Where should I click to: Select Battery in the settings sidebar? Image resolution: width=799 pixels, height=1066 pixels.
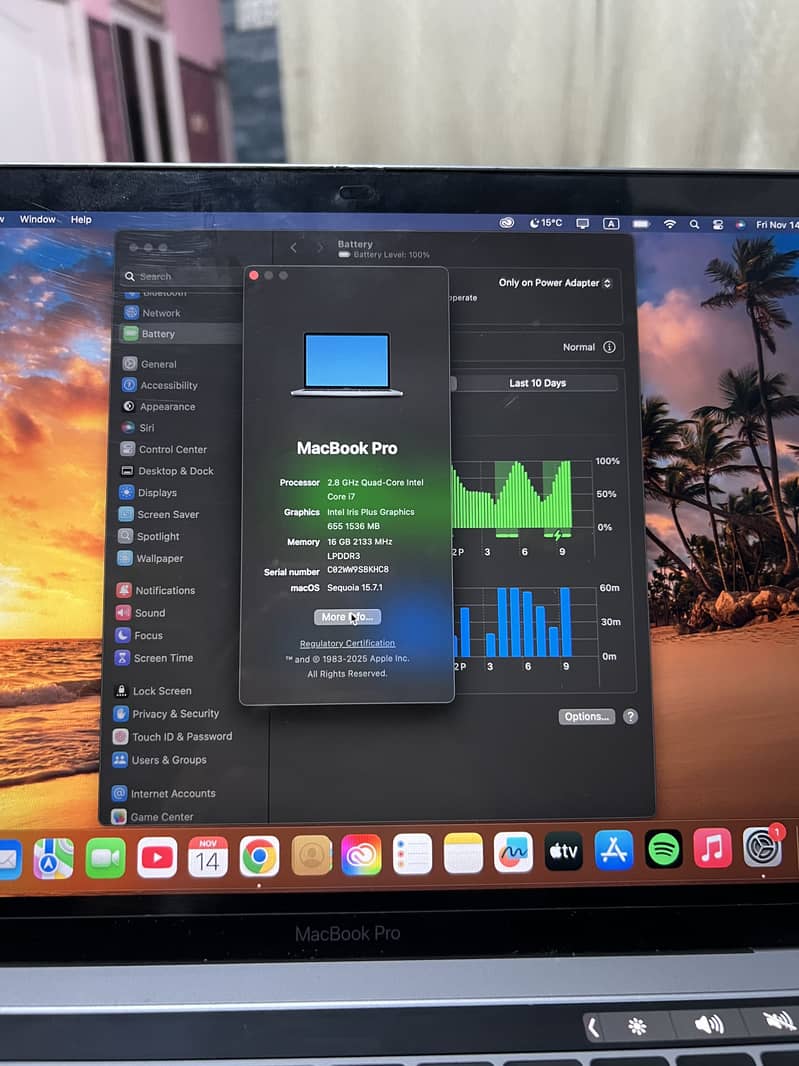pos(181,334)
